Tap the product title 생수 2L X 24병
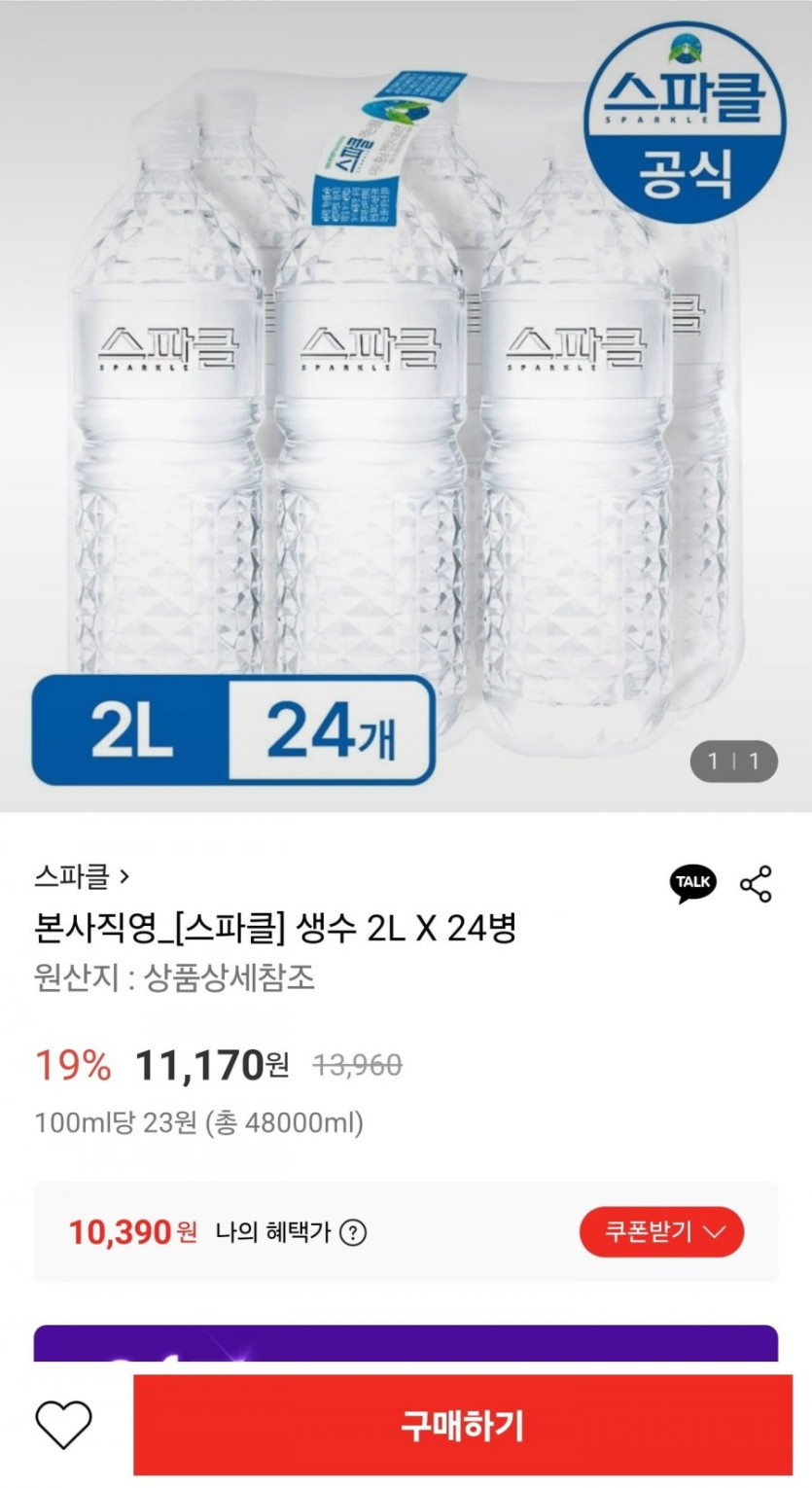812x1488 pixels. point(275,929)
